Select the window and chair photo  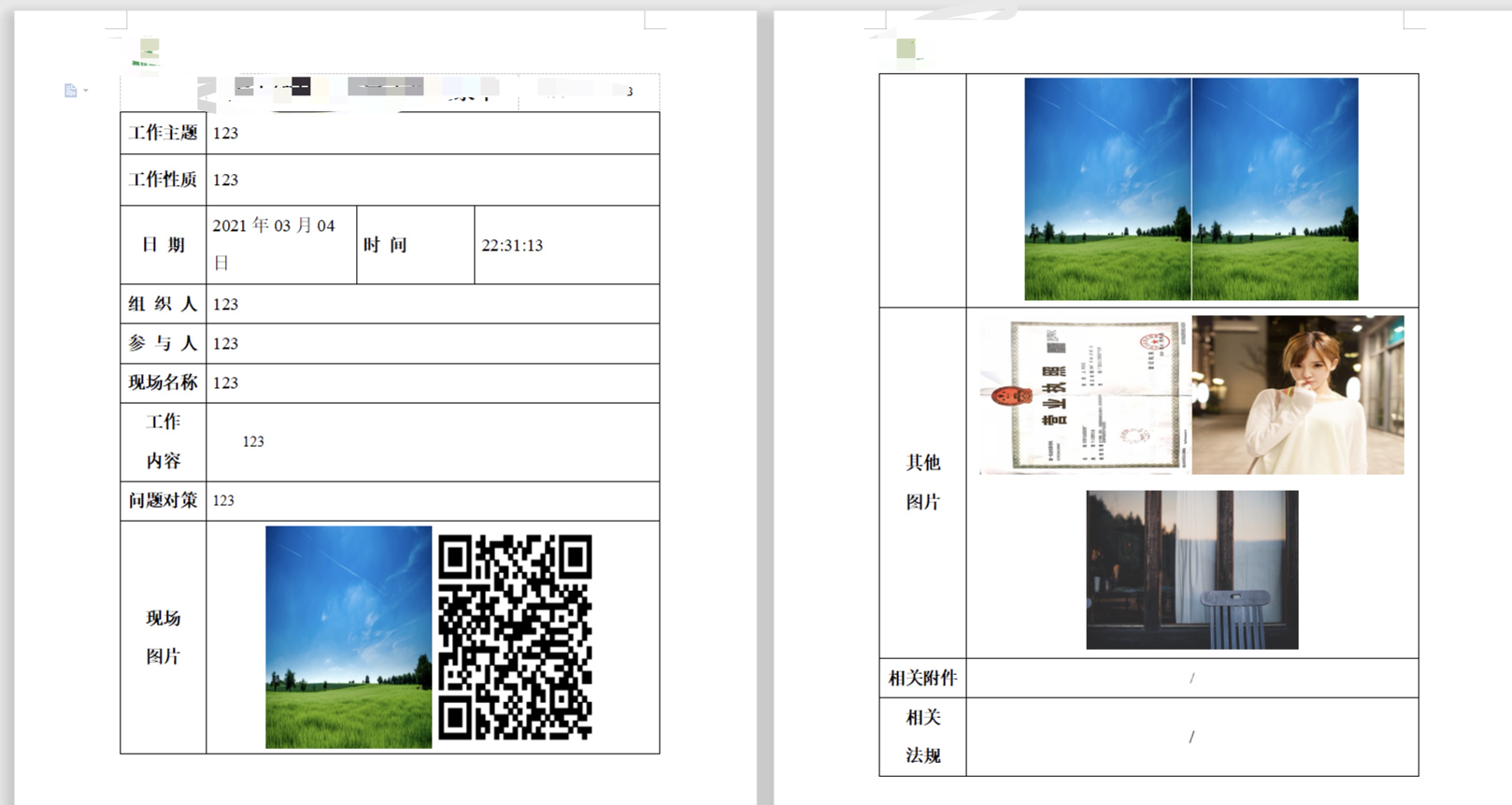point(1192,569)
